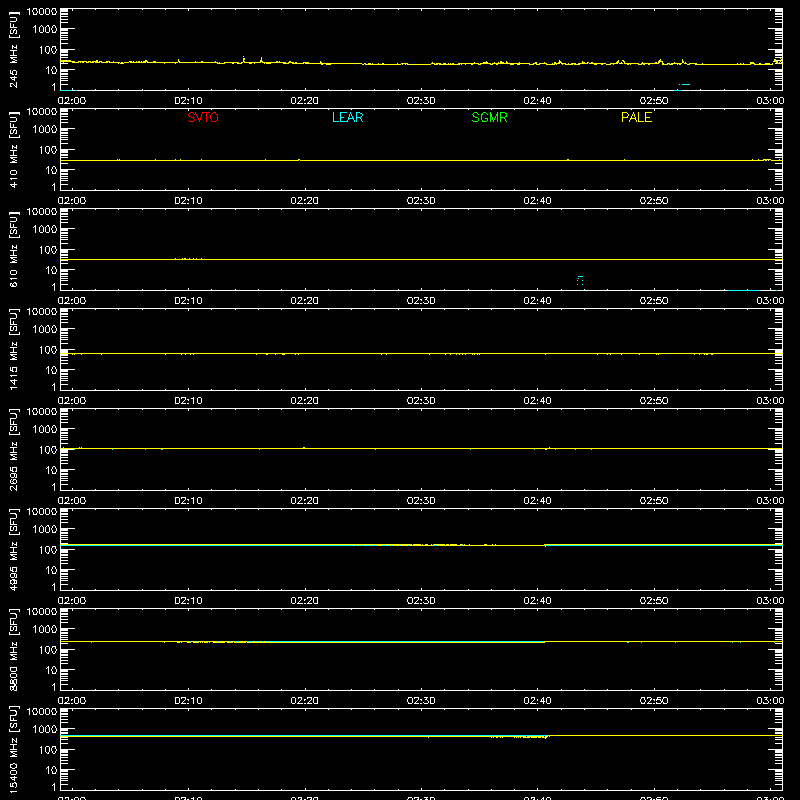Image resolution: width=800 pixels, height=800 pixels.
Task: Click the 02:40 tick label under 610 MHz plot
Action: tap(537, 301)
